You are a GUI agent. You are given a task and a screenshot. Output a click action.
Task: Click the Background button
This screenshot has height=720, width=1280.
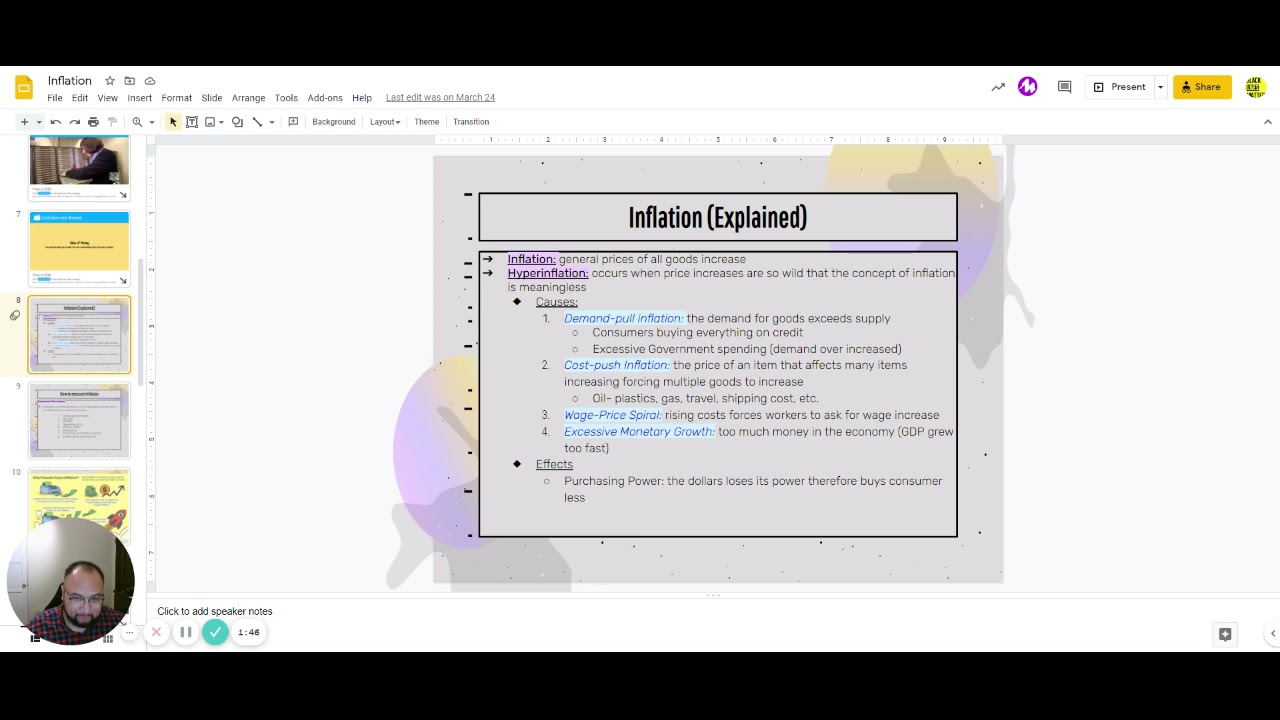tap(333, 122)
